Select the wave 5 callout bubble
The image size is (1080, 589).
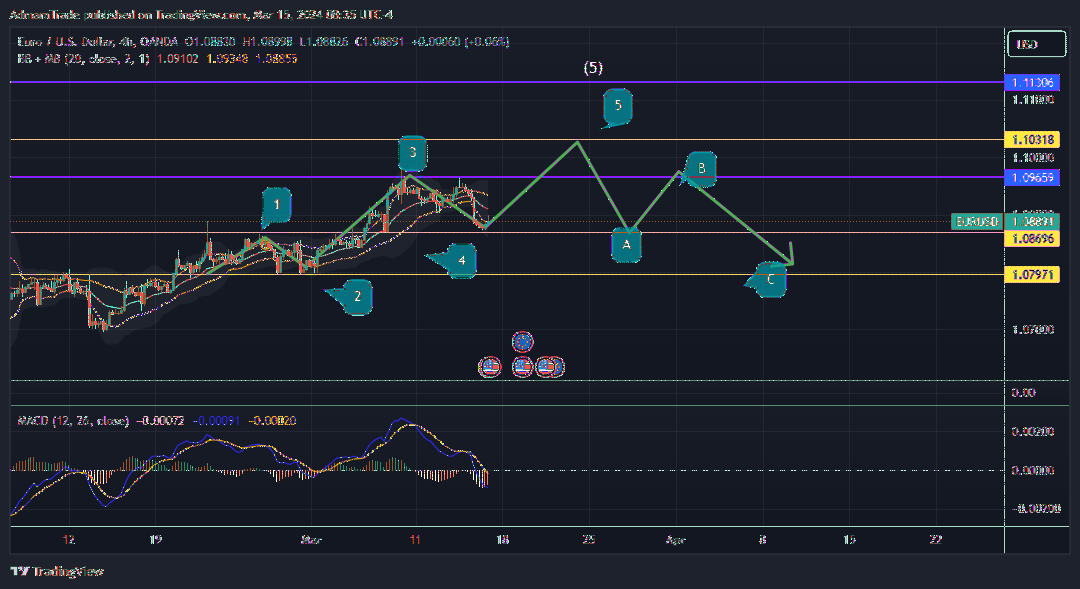(618, 107)
